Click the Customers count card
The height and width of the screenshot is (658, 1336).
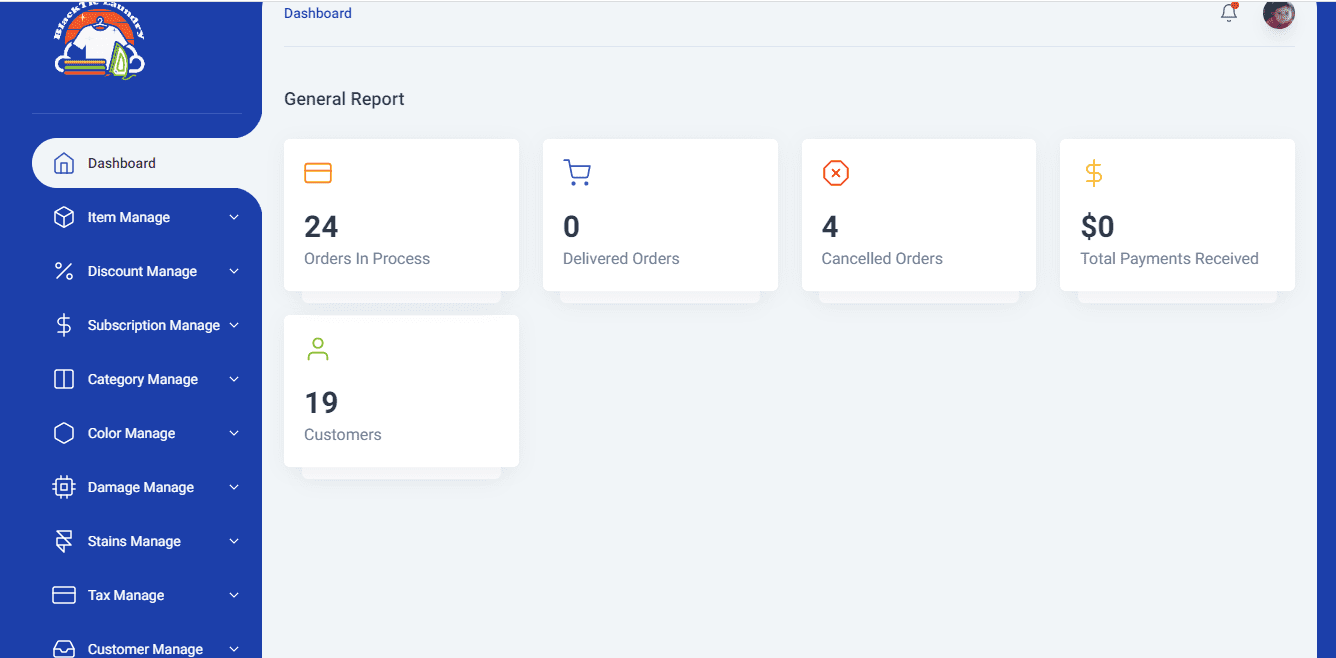coord(401,391)
